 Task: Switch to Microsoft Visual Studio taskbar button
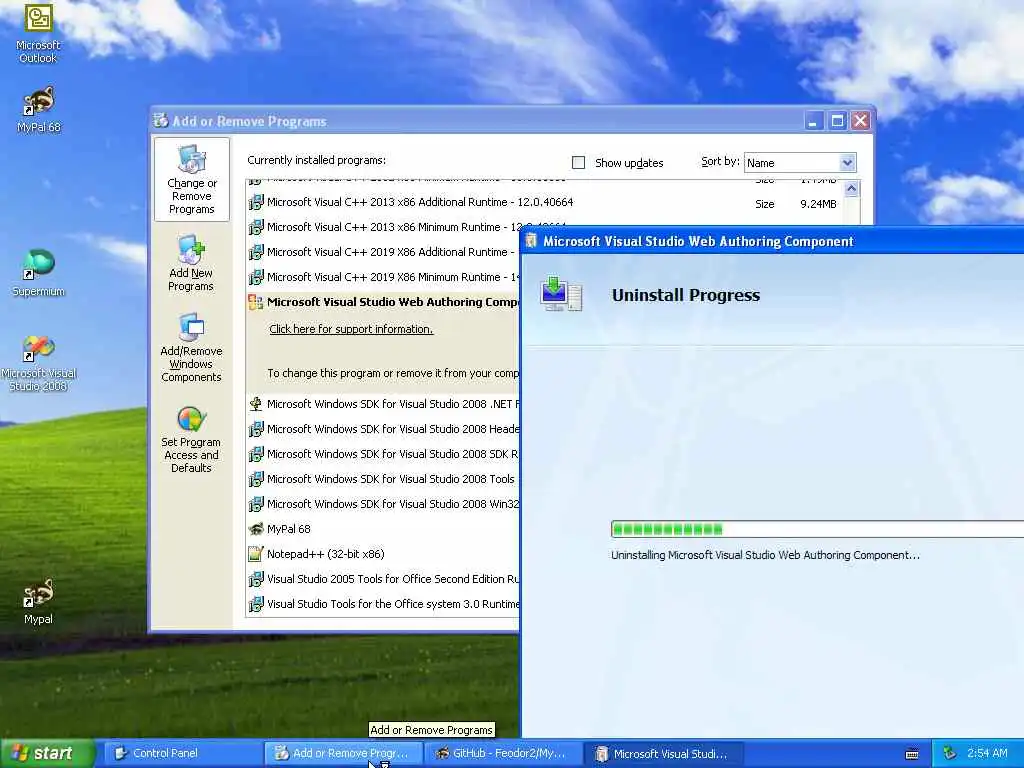[664, 753]
